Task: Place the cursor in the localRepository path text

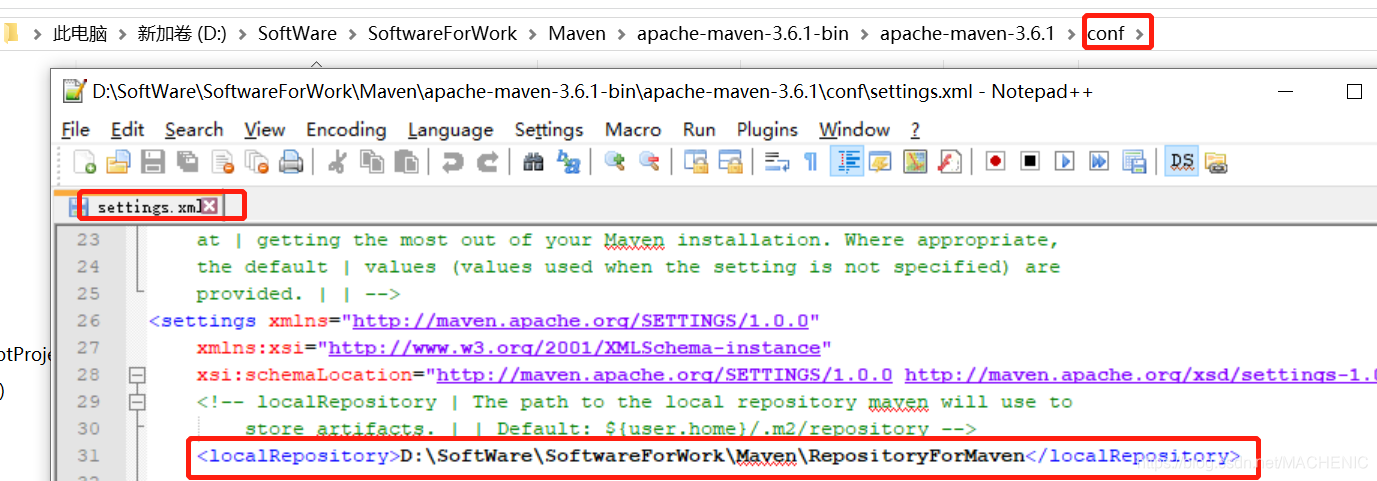Action: click(x=713, y=456)
